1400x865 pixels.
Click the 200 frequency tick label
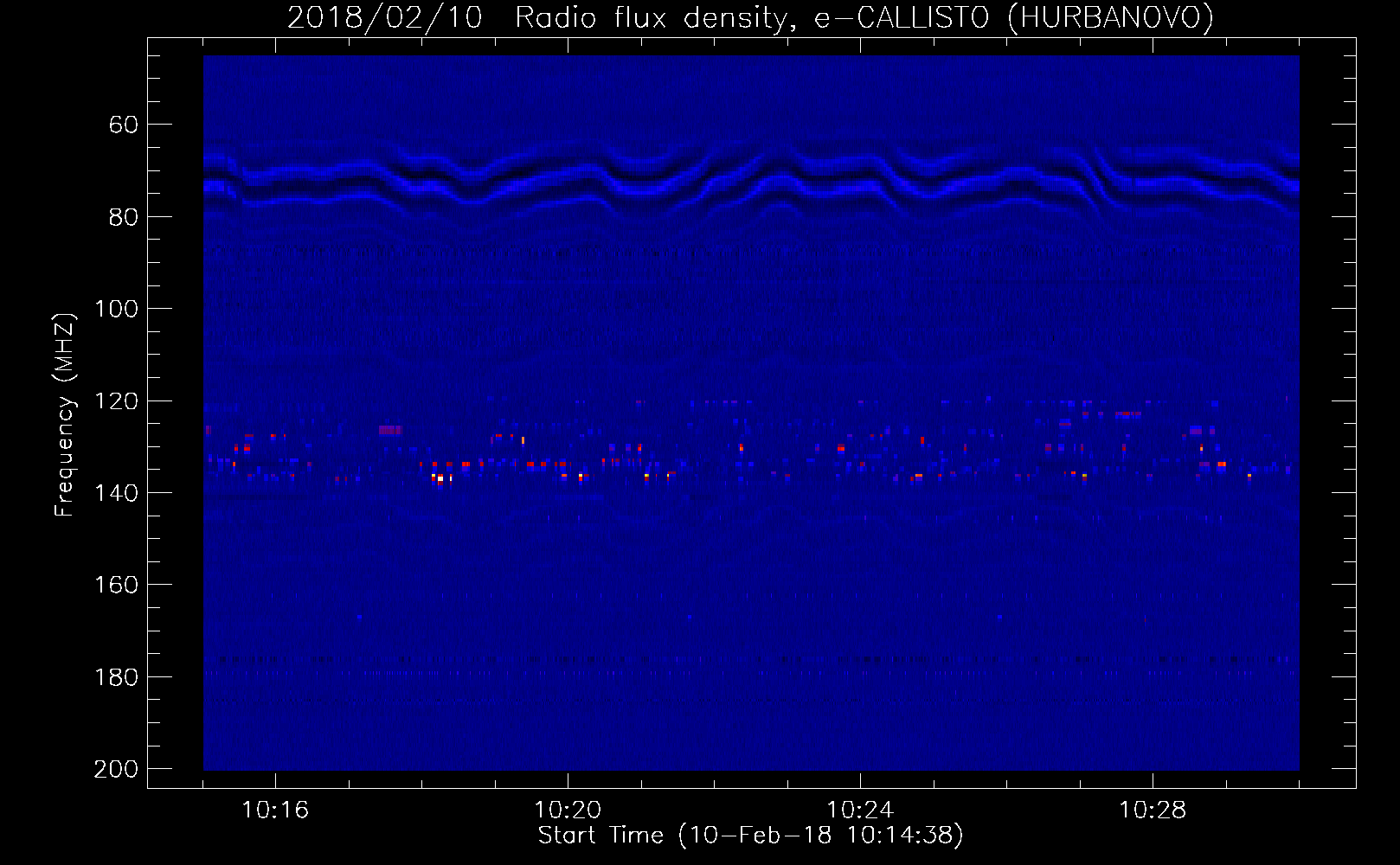[116, 769]
